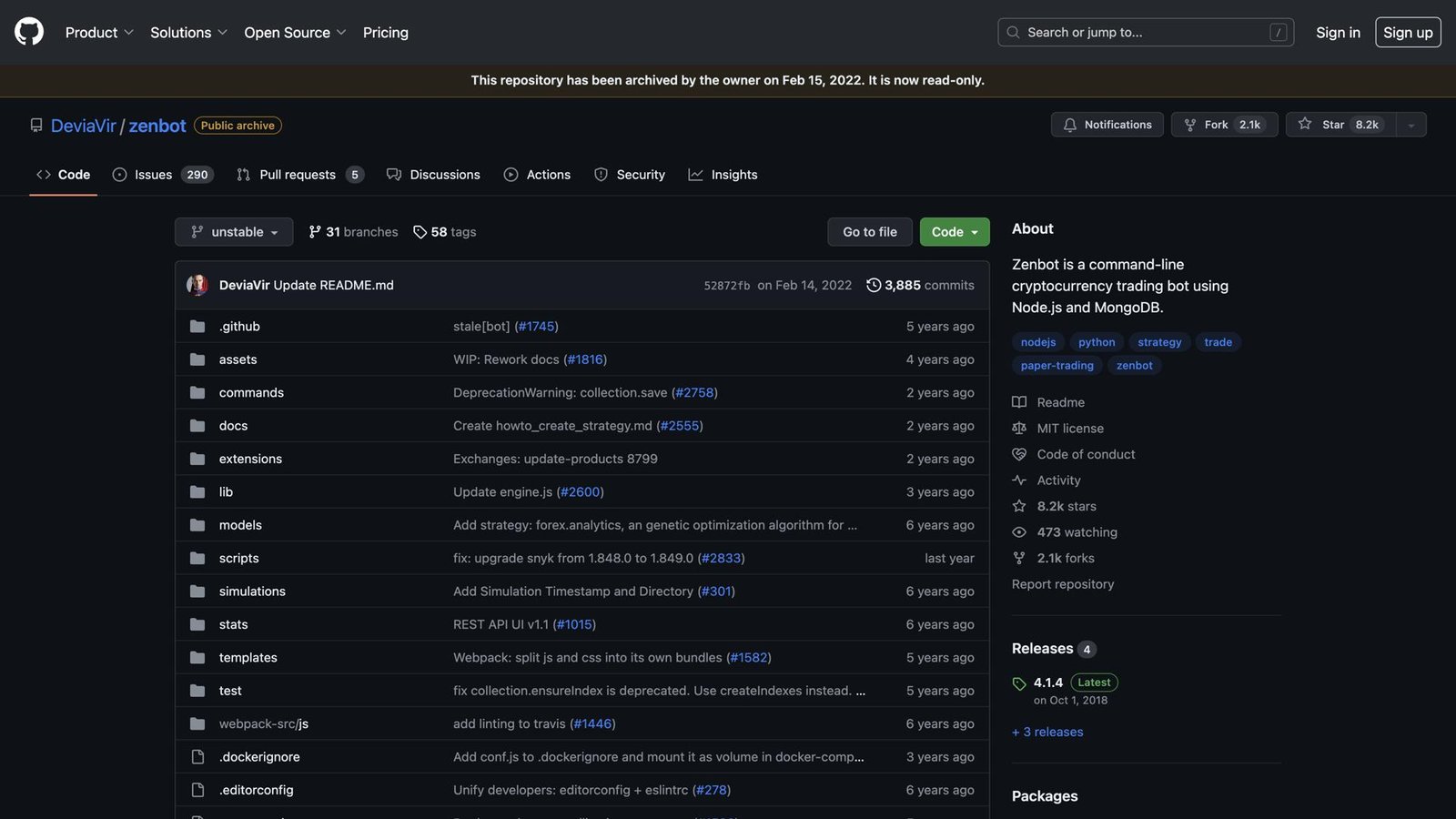
Task: Click the MIT license scales icon
Action: (x=1019, y=428)
